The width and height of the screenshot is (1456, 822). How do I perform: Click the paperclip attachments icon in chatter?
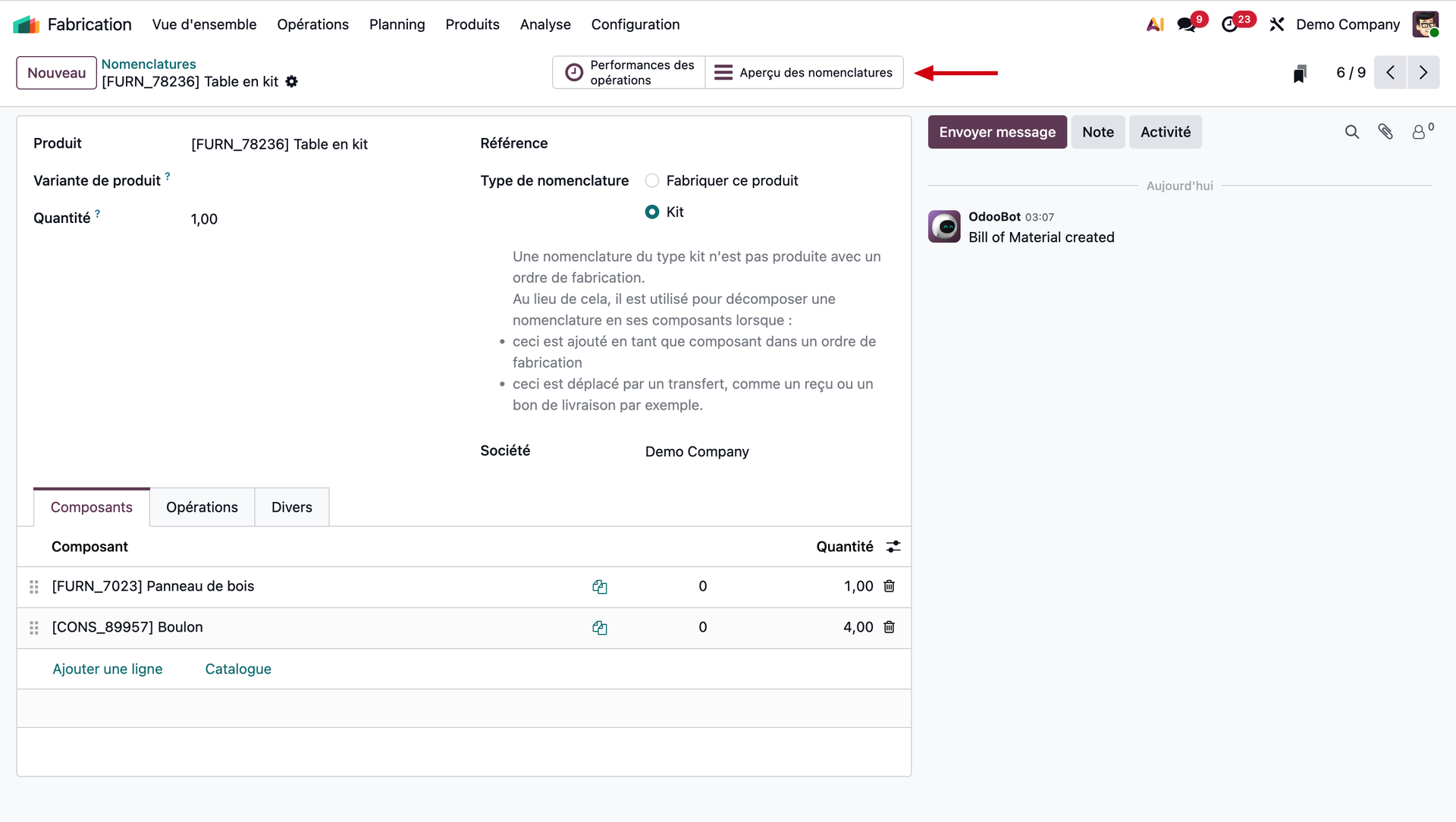[x=1385, y=132]
